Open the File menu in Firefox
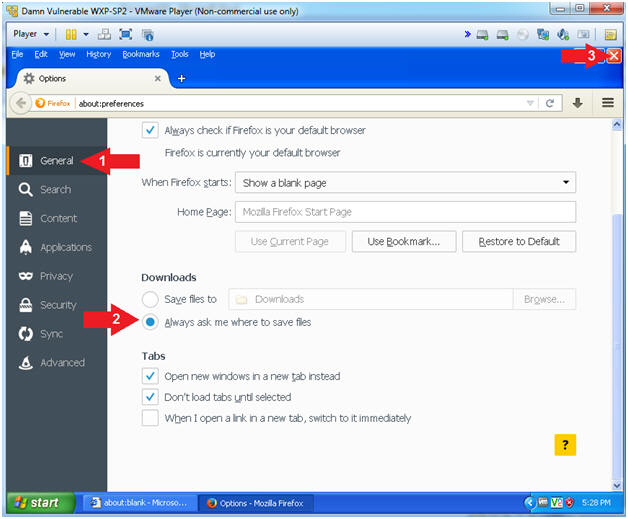The height and width of the screenshot is (519, 628). point(17,54)
